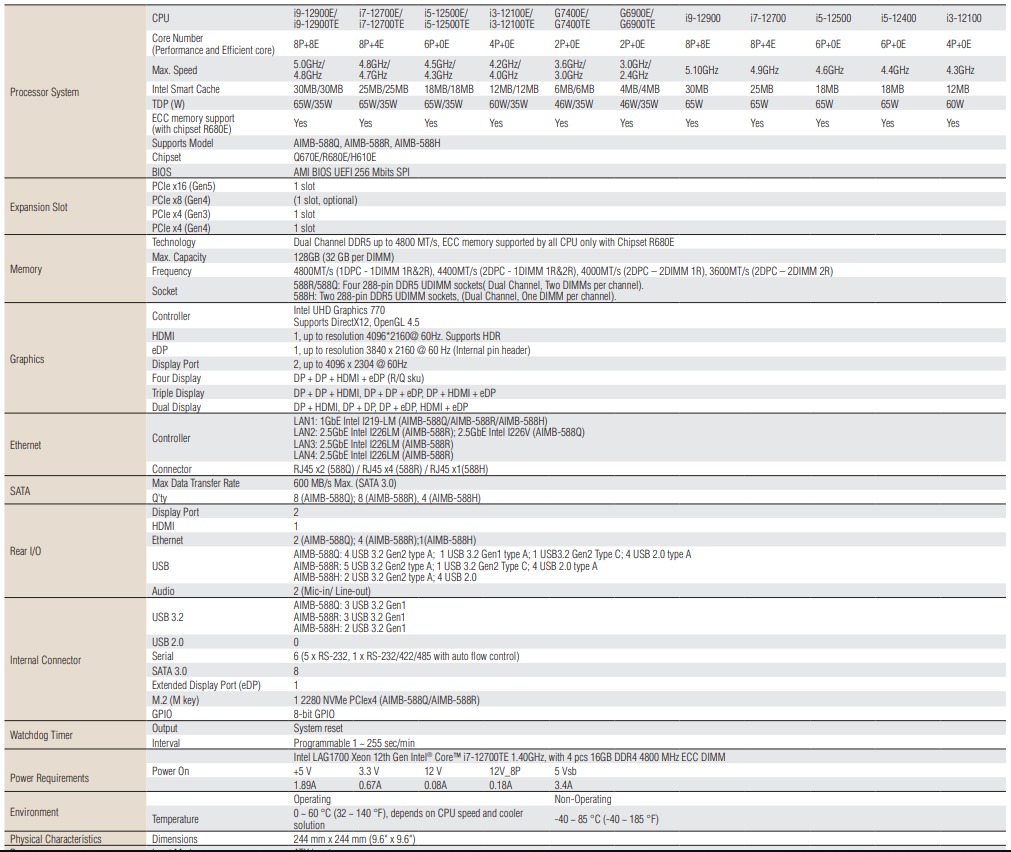
Task: Select the 'Watchdog Timer' section label
Action: (41, 735)
